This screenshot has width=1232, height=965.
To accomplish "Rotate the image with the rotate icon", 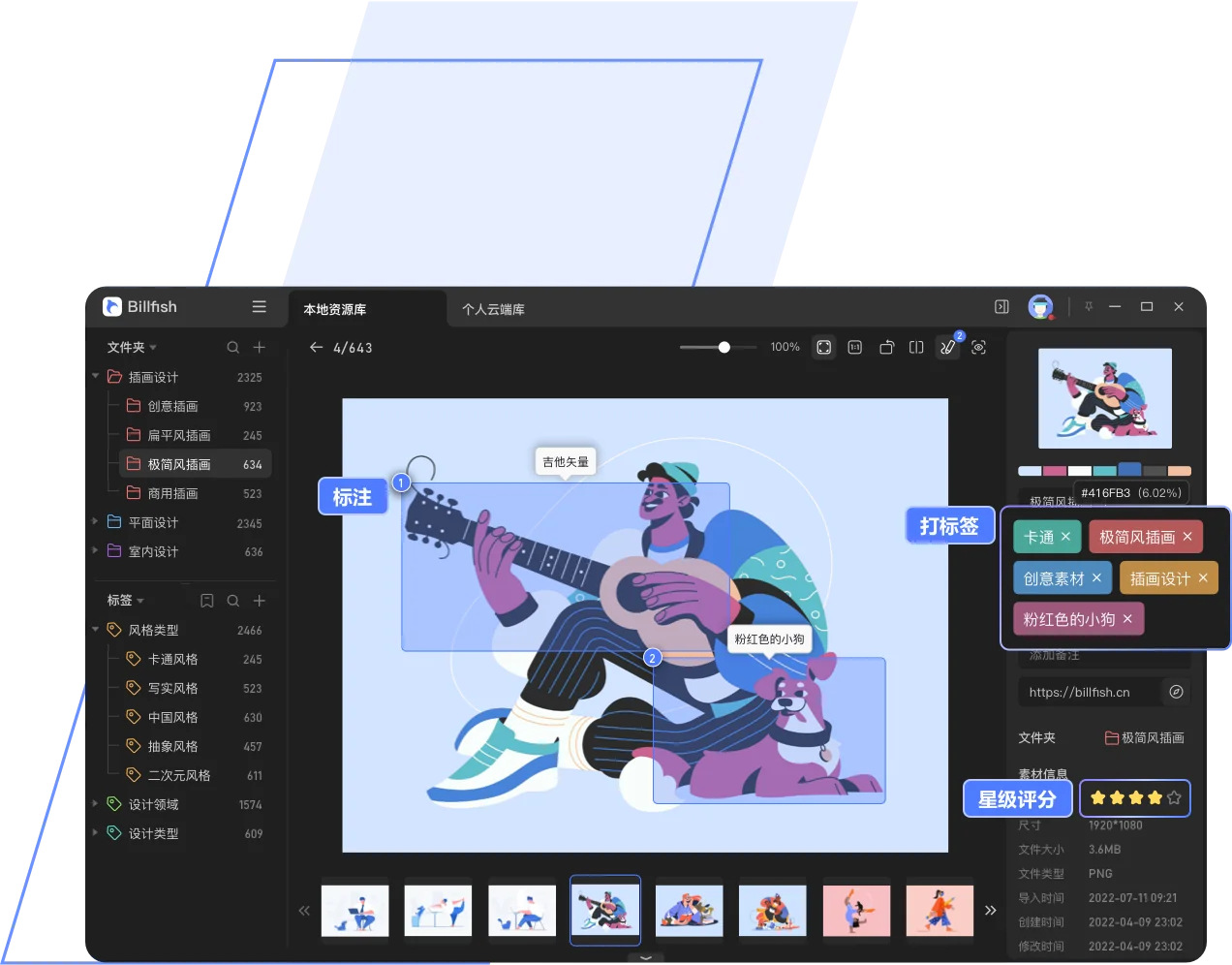I will click(886, 347).
